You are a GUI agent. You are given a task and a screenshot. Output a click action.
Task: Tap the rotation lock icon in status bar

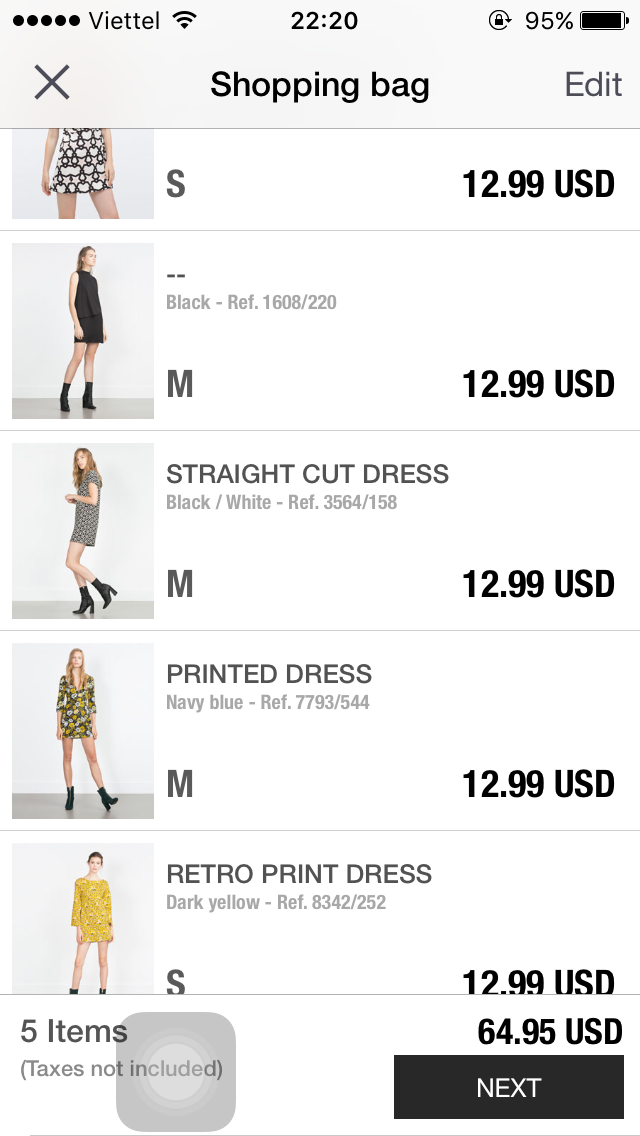tap(499, 20)
